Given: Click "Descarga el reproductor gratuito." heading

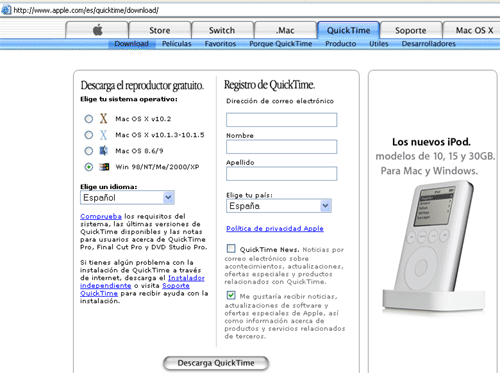Looking at the screenshot, I should click(x=142, y=85).
